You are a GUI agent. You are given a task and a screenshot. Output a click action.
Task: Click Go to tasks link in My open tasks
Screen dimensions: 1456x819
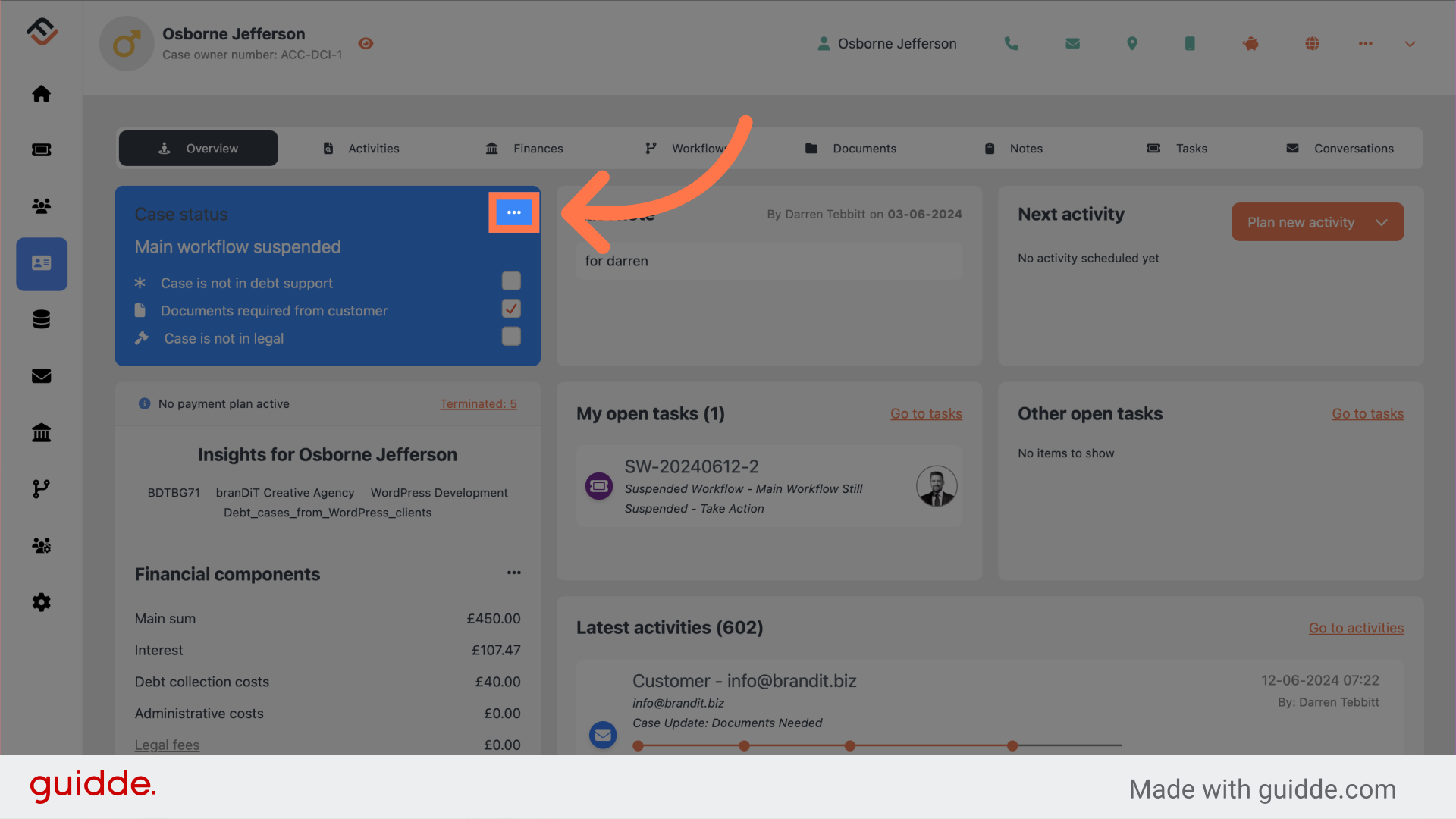click(924, 412)
